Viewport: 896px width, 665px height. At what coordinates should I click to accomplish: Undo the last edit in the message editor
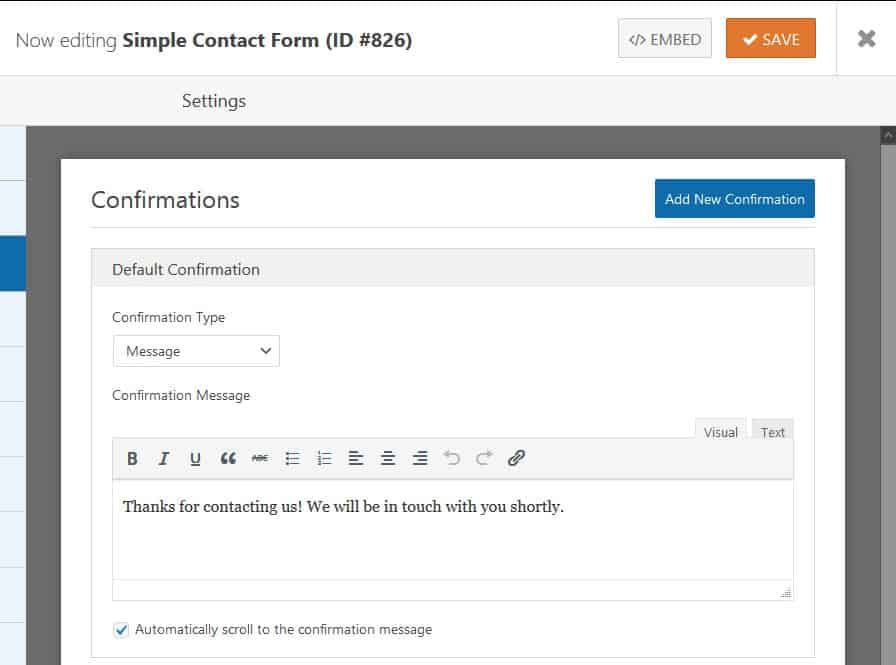point(452,458)
